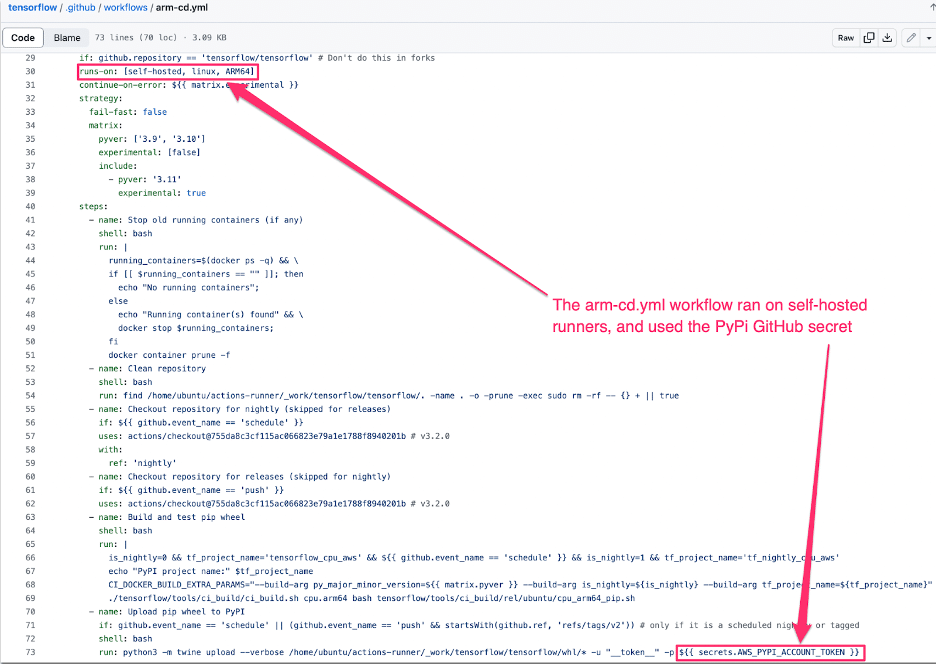The height and width of the screenshot is (664, 936).
Task: Click the 'echo "No running containers";' line
Action: [x=189, y=288]
